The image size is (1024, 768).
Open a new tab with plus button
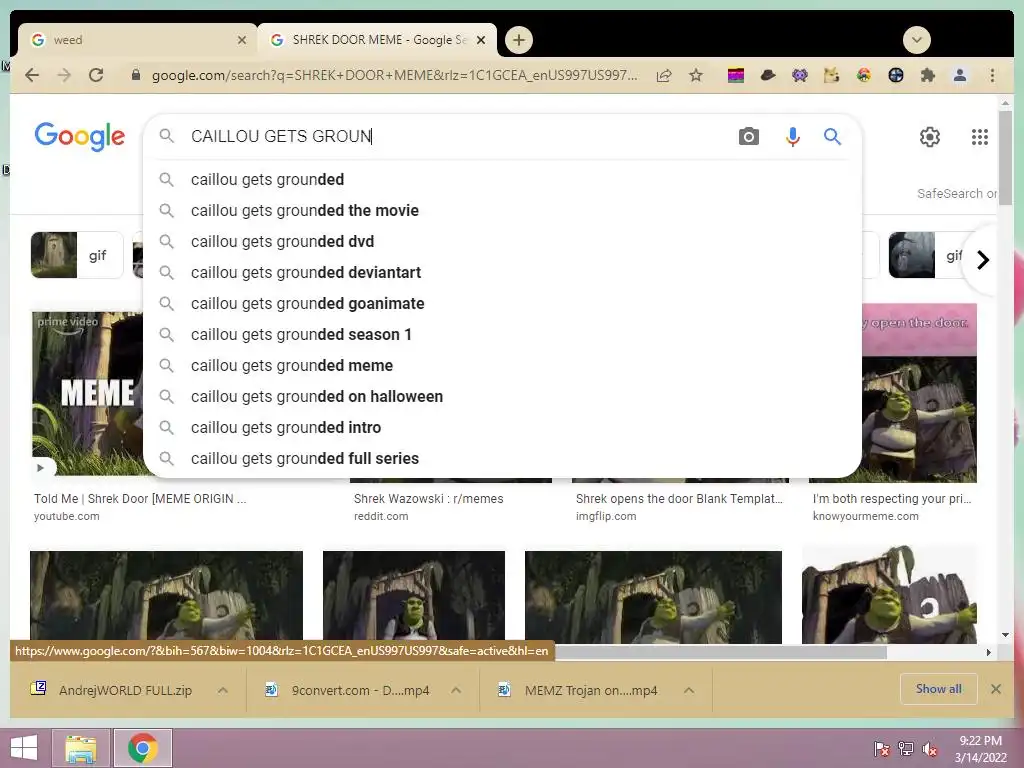coord(519,40)
